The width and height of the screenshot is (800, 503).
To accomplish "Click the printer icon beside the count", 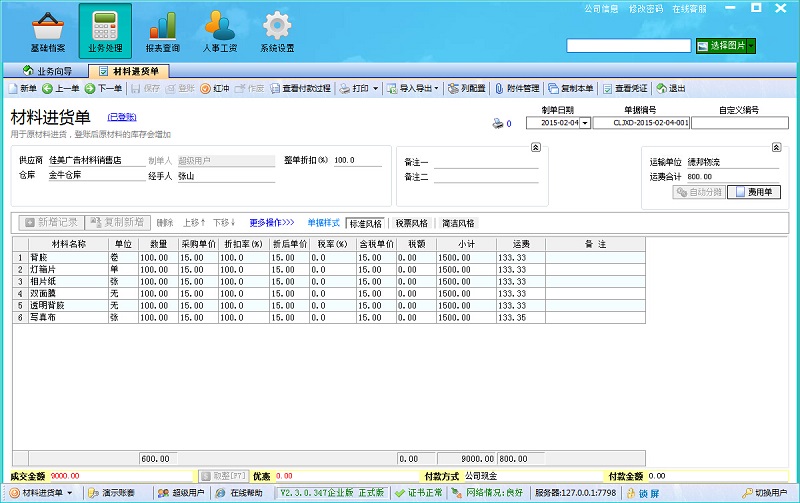I will (496, 124).
